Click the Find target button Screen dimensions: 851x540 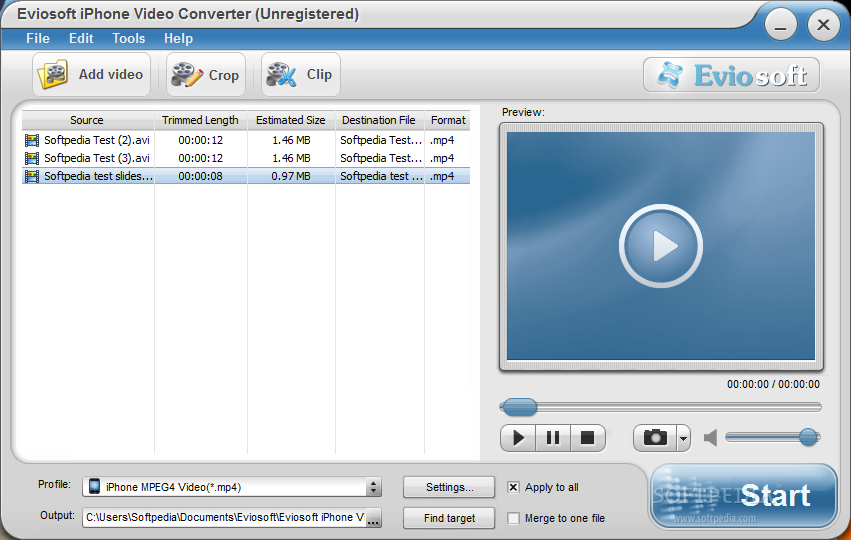point(449,518)
